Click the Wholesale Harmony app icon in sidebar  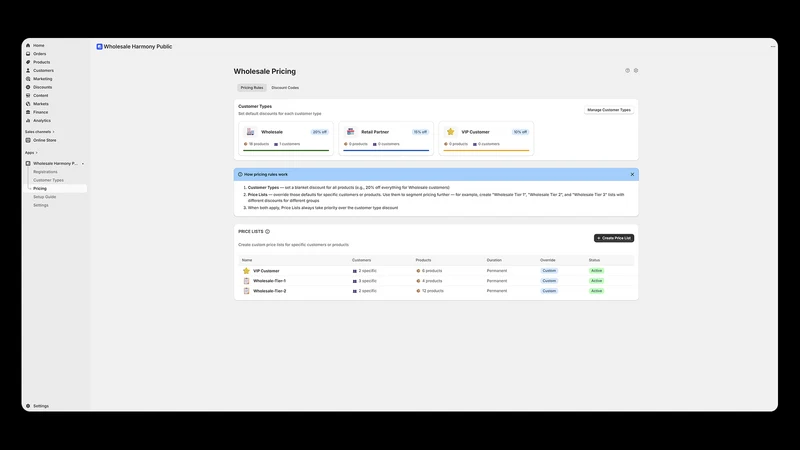[28, 163]
